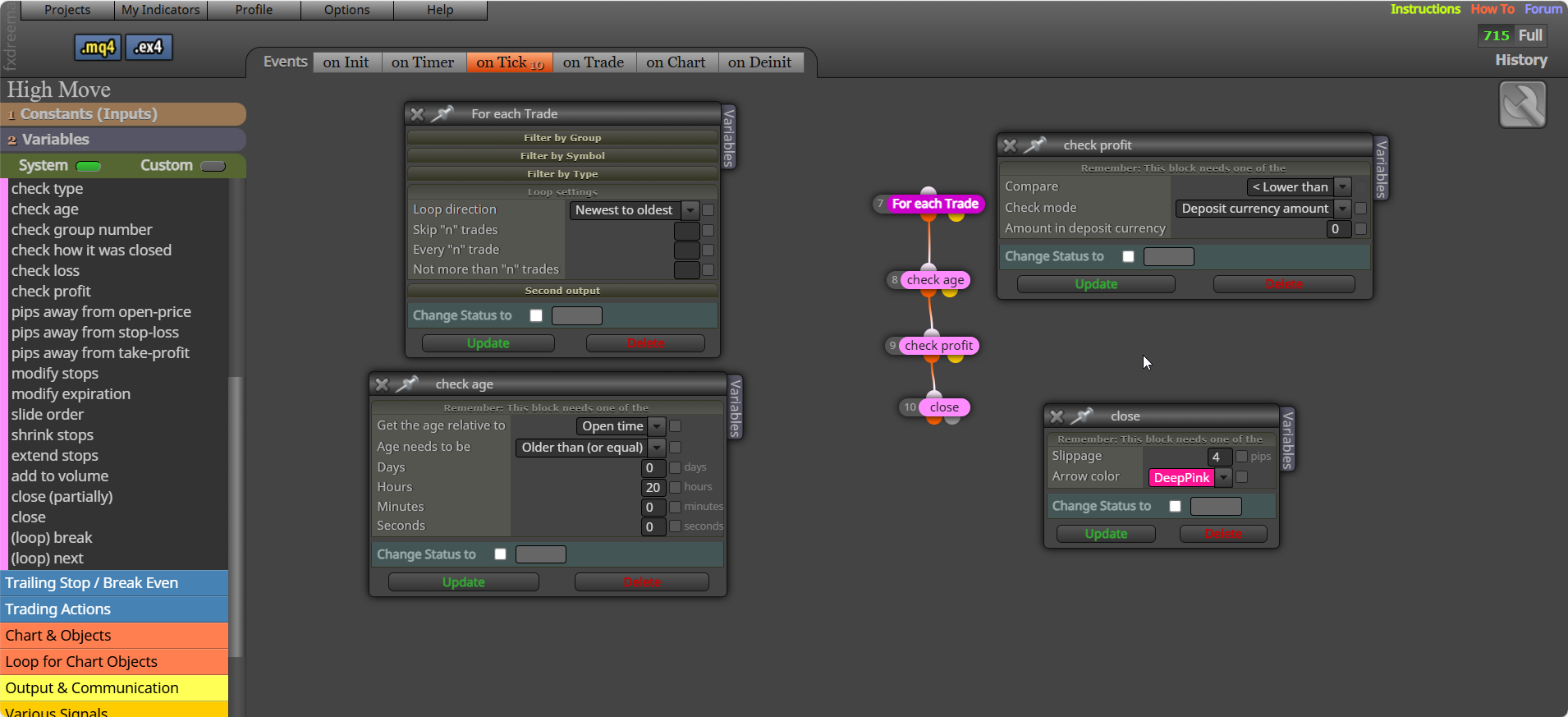Viewport: 1568px width, 717px height.
Task: Expand Trailing Stop / Break Even category
Action: [x=114, y=583]
